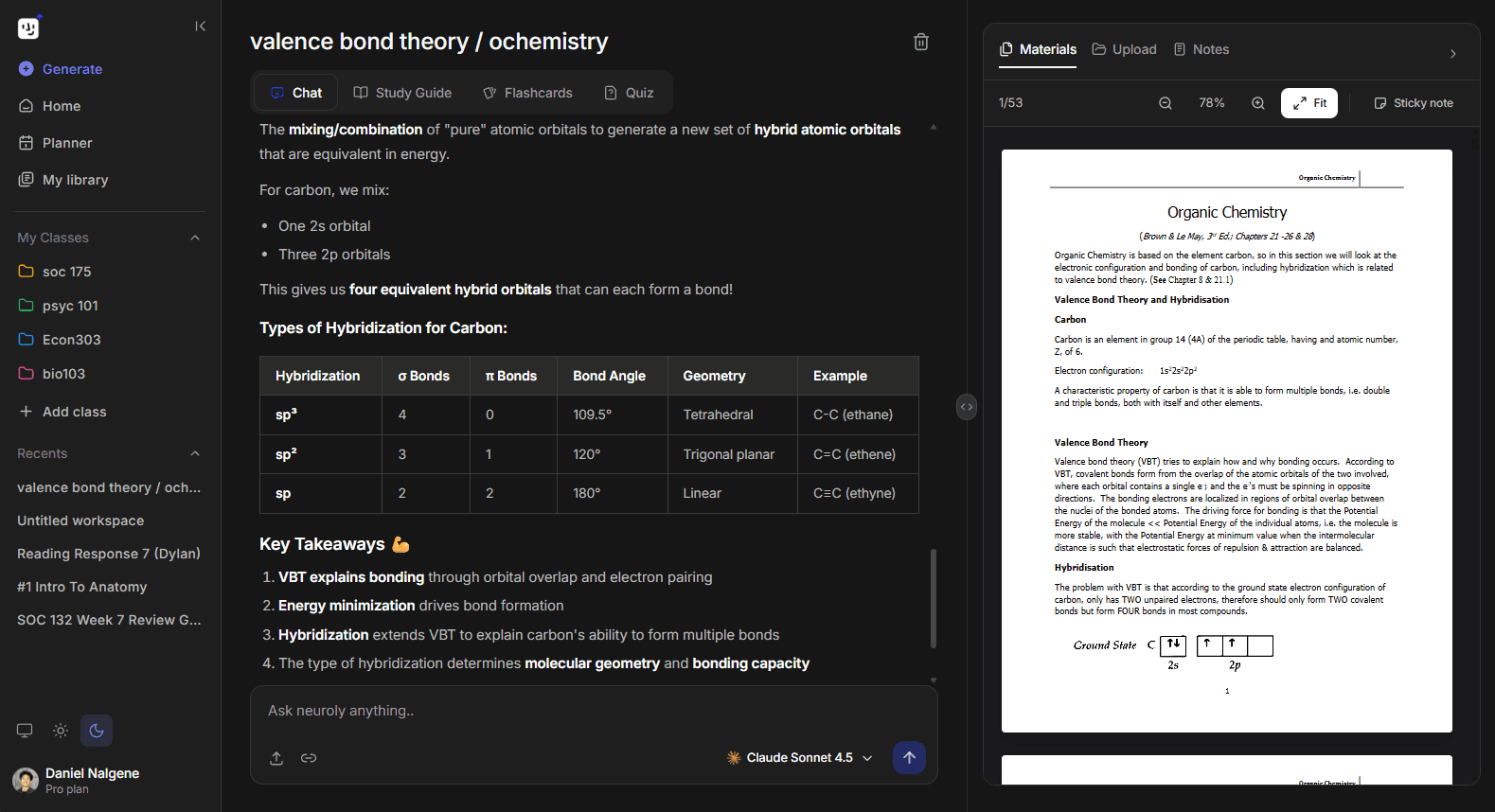The height and width of the screenshot is (812, 1495).
Task: Send message with the arrow button
Action: pyautogui.click(x=909, y=757)
